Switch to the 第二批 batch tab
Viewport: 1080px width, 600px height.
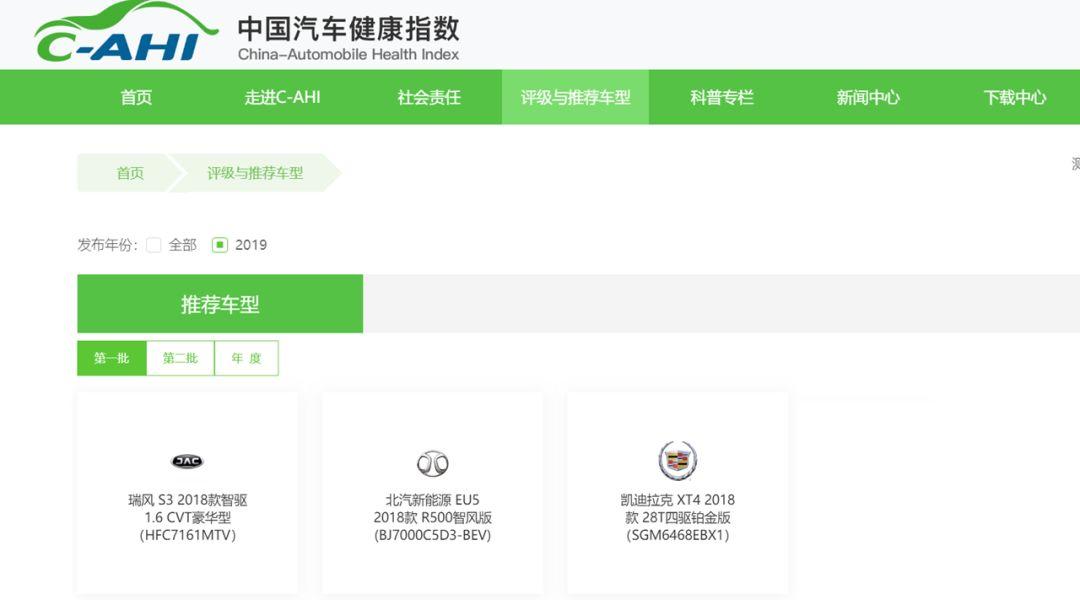(x=180, y=358)
